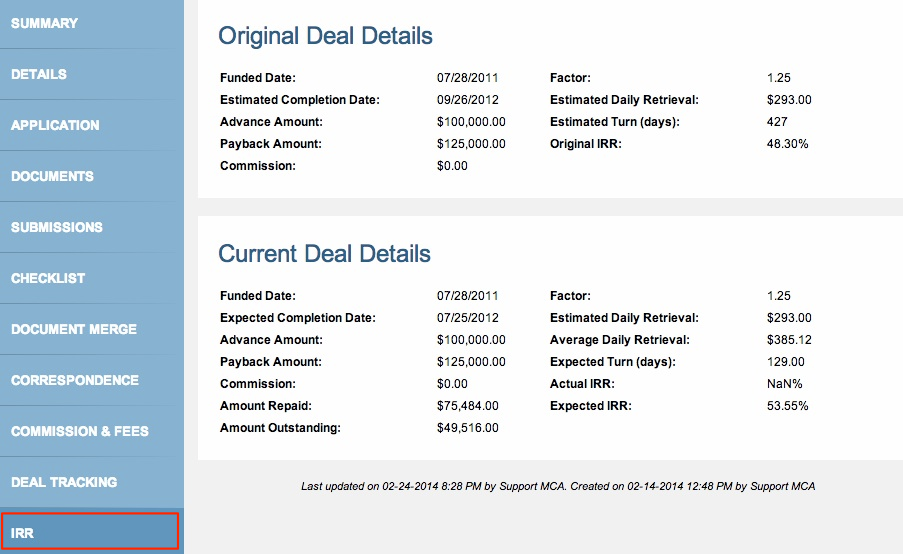
Task: Click Amount Outstanding value $49,516.00
Action: (468, 428)
